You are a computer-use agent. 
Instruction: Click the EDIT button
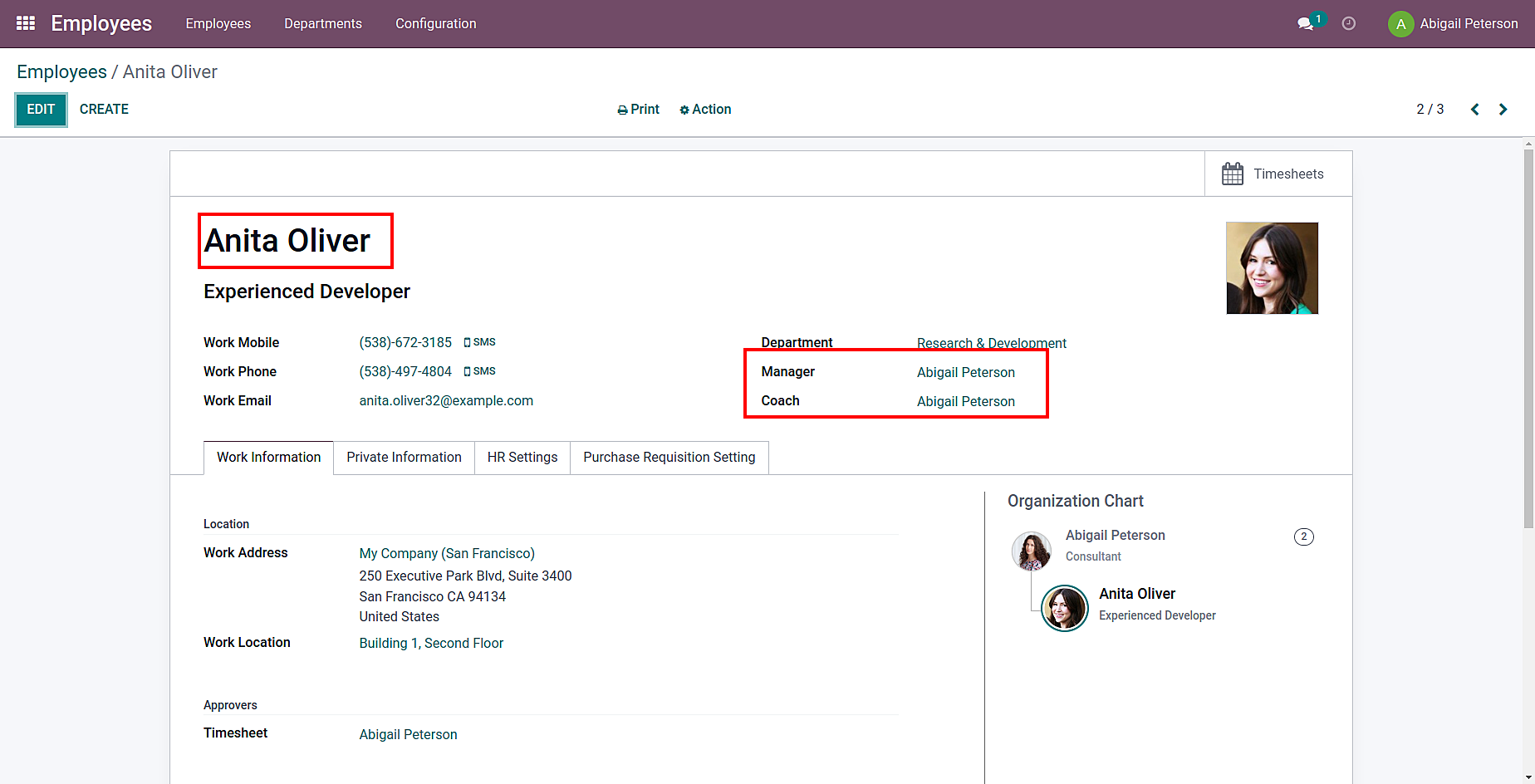coord(41,110)
